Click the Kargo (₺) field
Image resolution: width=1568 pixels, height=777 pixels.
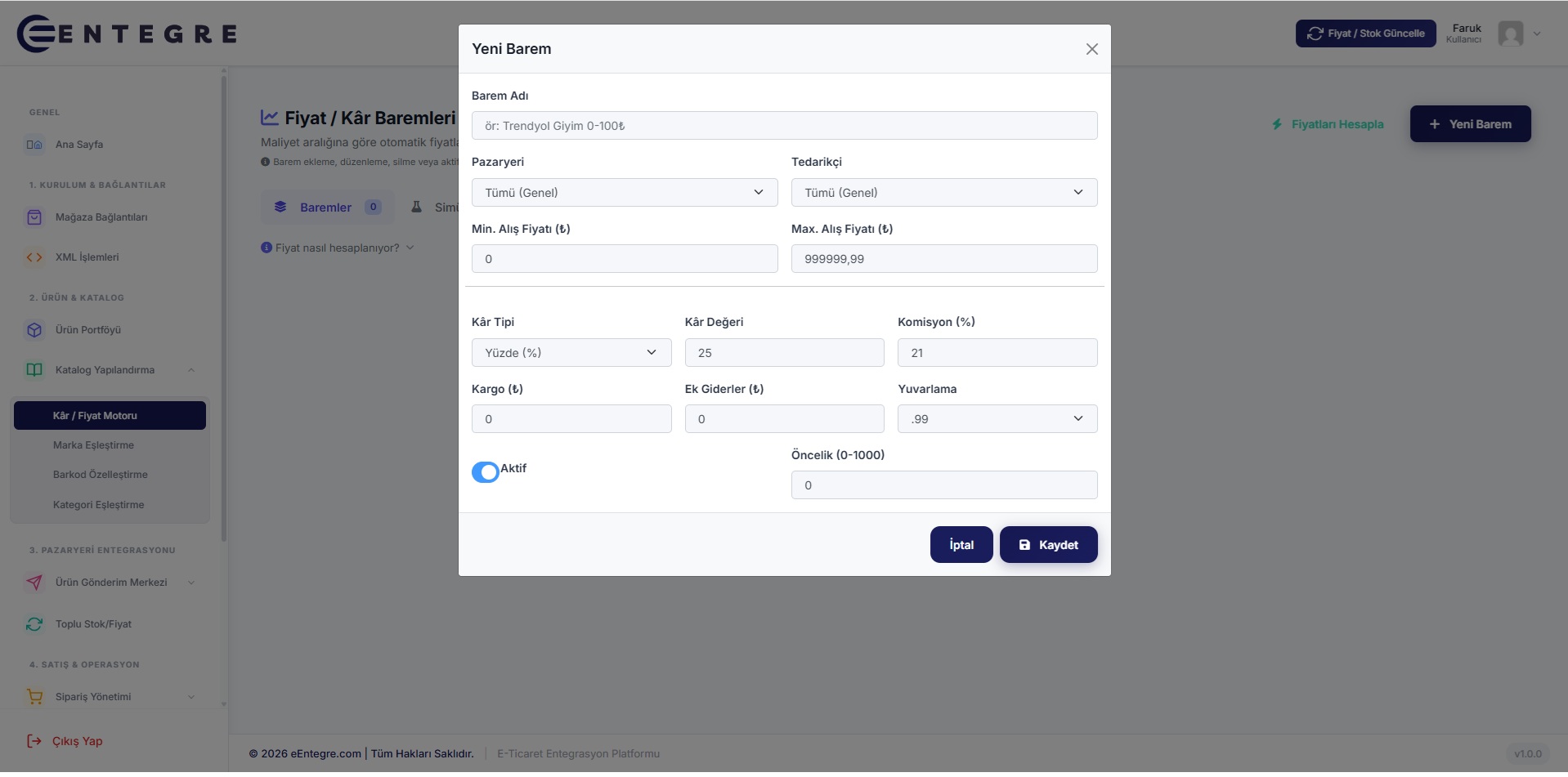571,419
